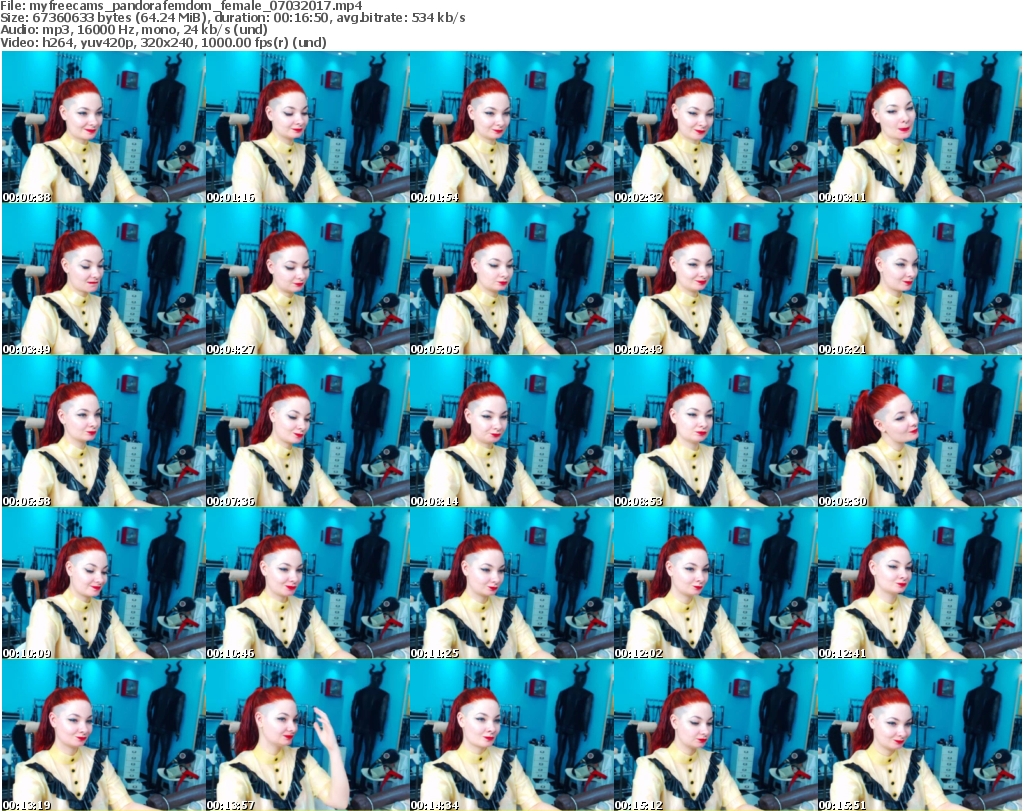The height and width of the screenshot is (811, 1024).
Task: Click the Audio mp3 16000 Hz info line
Action: [134, 30]
